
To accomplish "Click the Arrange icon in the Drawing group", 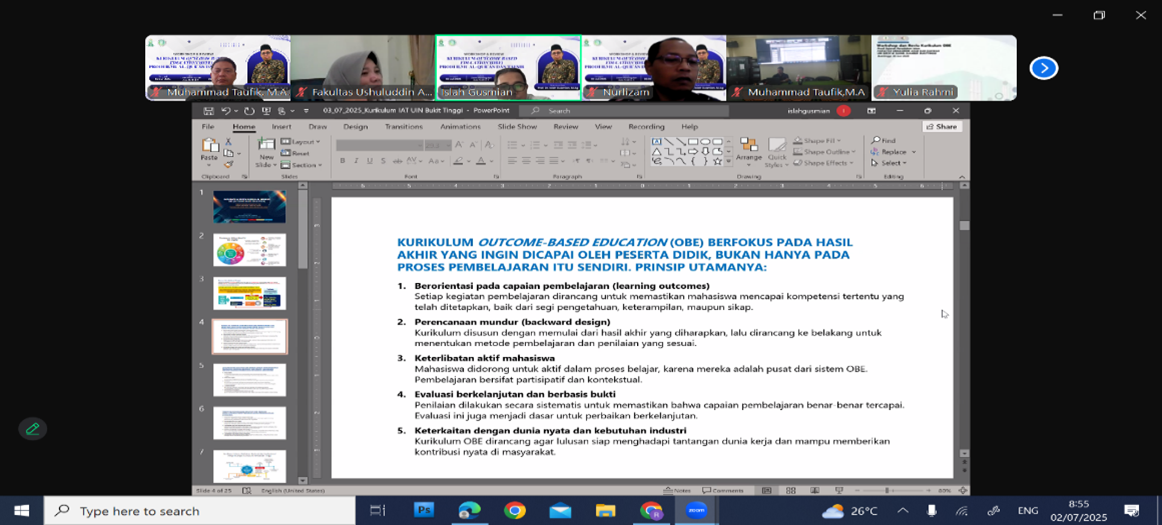I will coord(748,151).
